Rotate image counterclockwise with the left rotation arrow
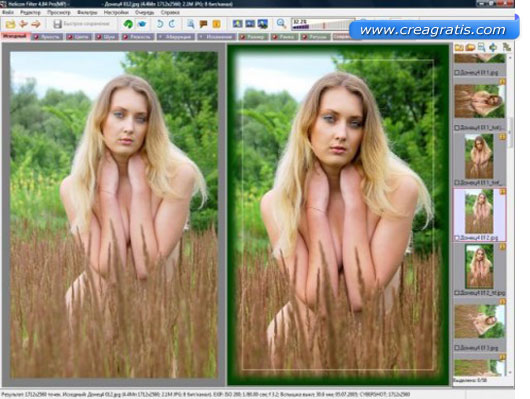This screenshot has height=399, width=530. pos(160,24)
